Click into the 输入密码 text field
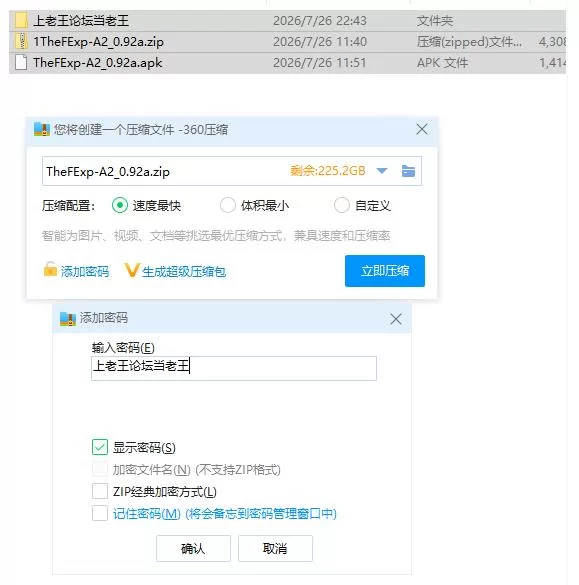The image size is (579, 585). tap(234, 368)
